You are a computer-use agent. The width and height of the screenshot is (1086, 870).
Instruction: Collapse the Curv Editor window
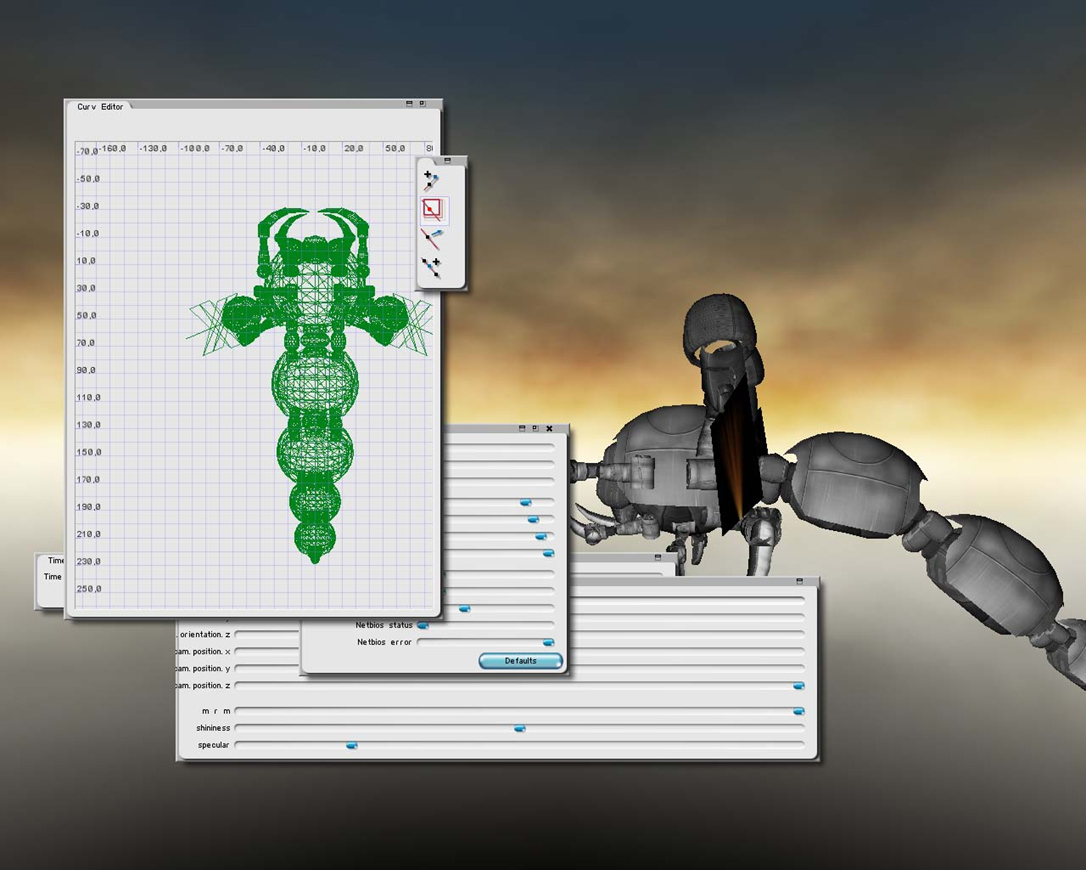coord(409,104)
